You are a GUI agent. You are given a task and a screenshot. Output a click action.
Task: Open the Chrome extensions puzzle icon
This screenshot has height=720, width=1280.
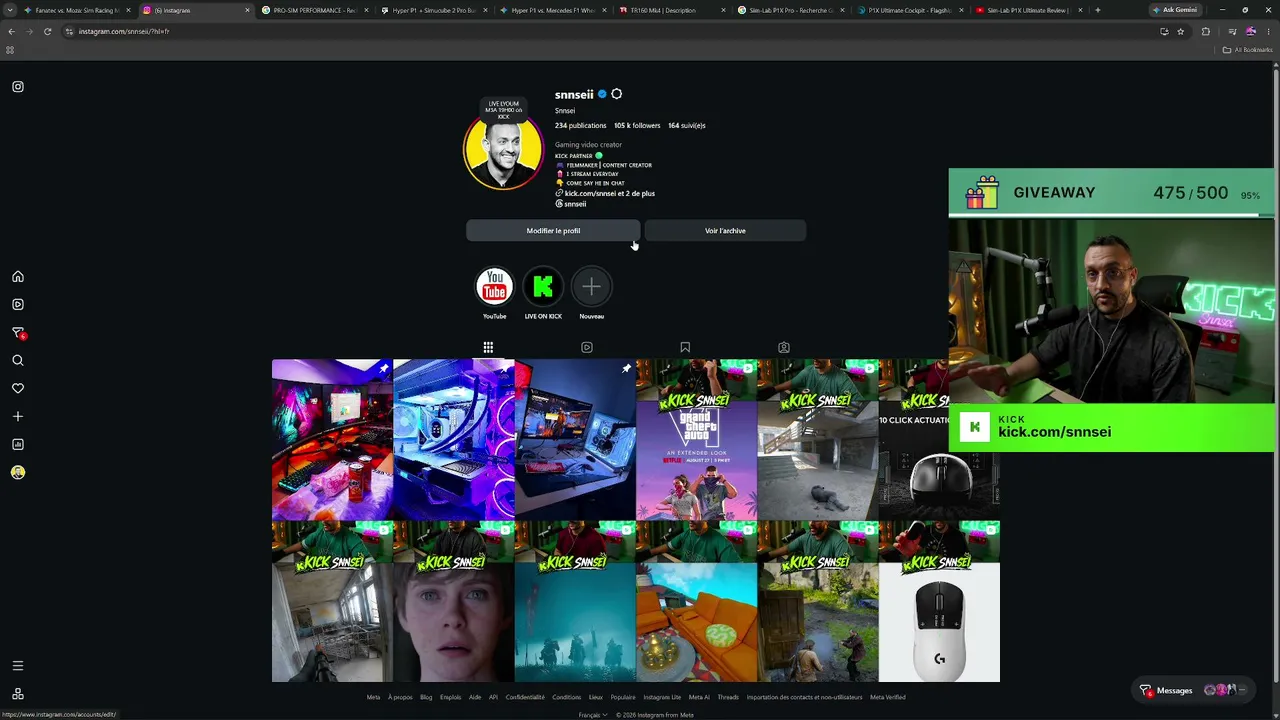pos(1205,31)
